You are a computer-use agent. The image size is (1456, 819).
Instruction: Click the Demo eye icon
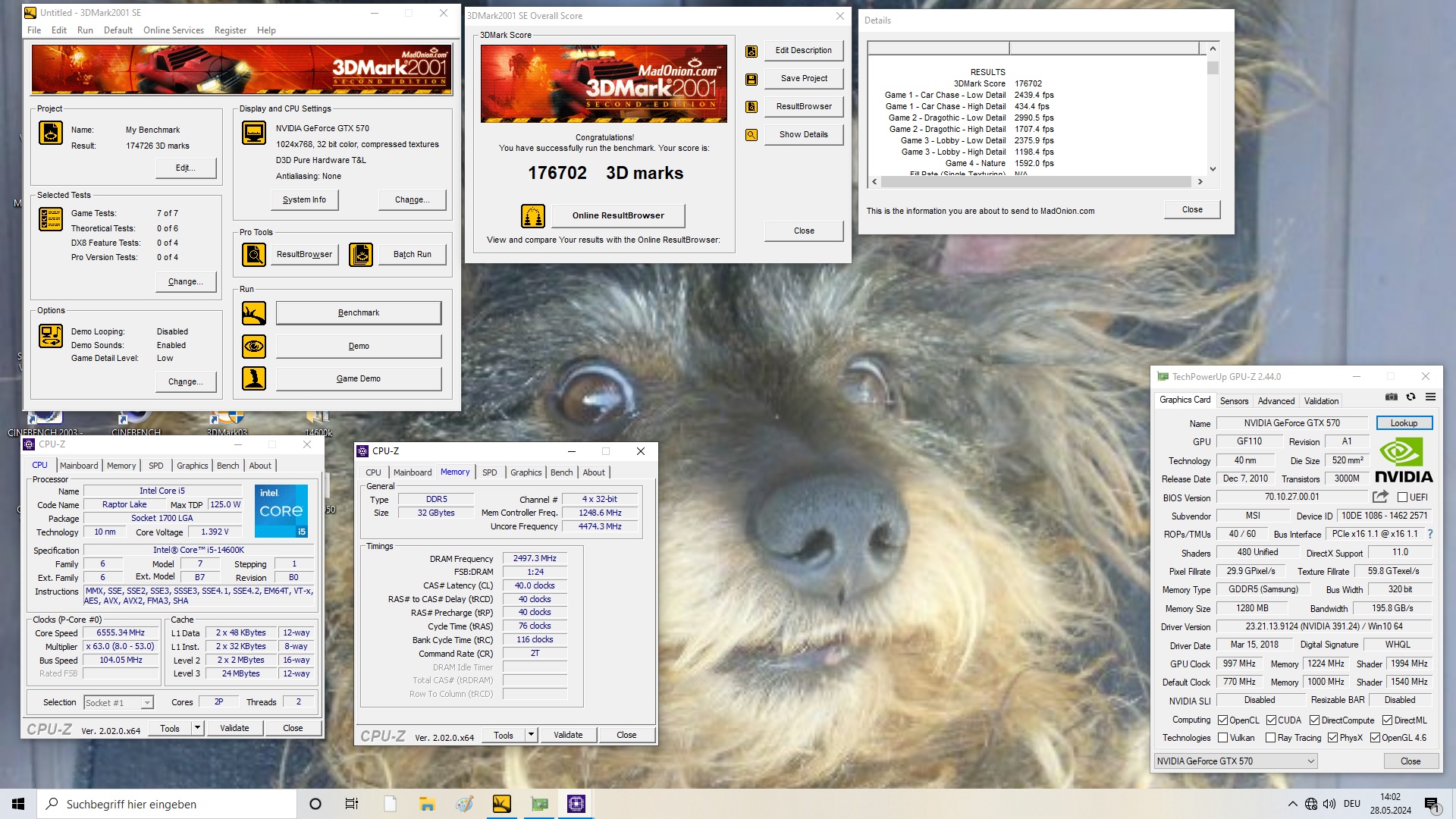(x=254, y=347)
